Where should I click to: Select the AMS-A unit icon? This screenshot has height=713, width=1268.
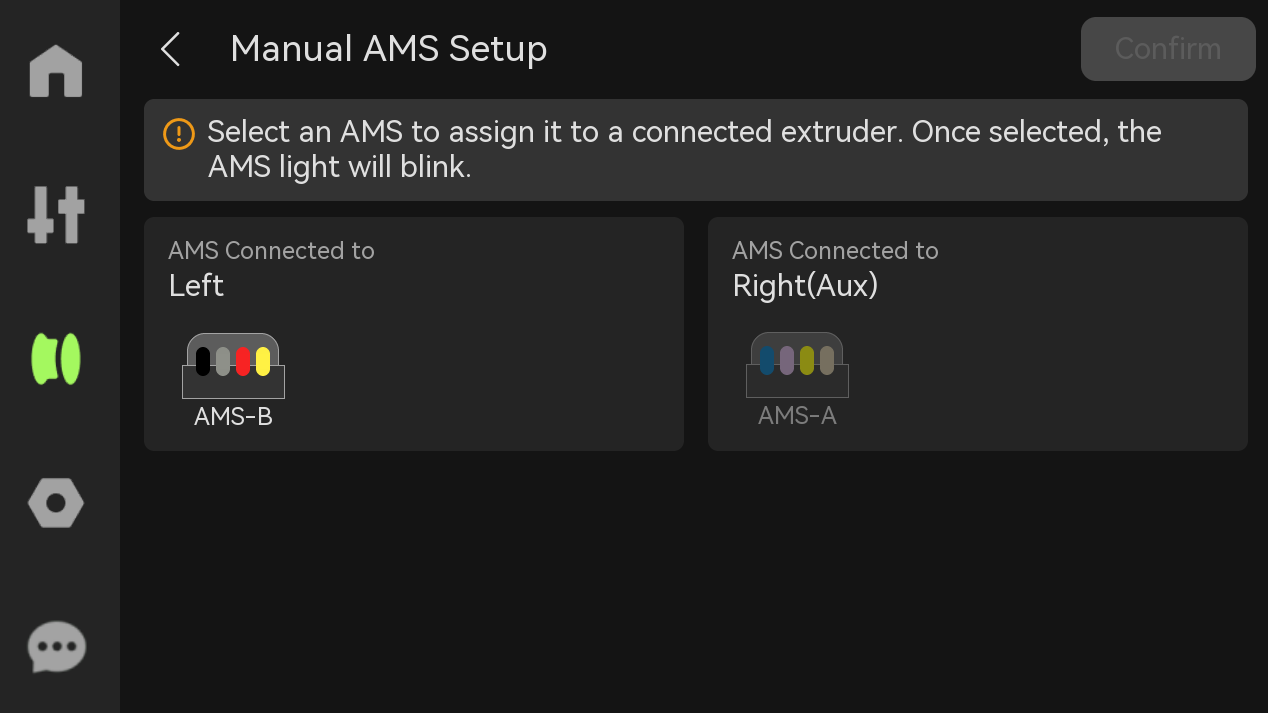point(797,365)
